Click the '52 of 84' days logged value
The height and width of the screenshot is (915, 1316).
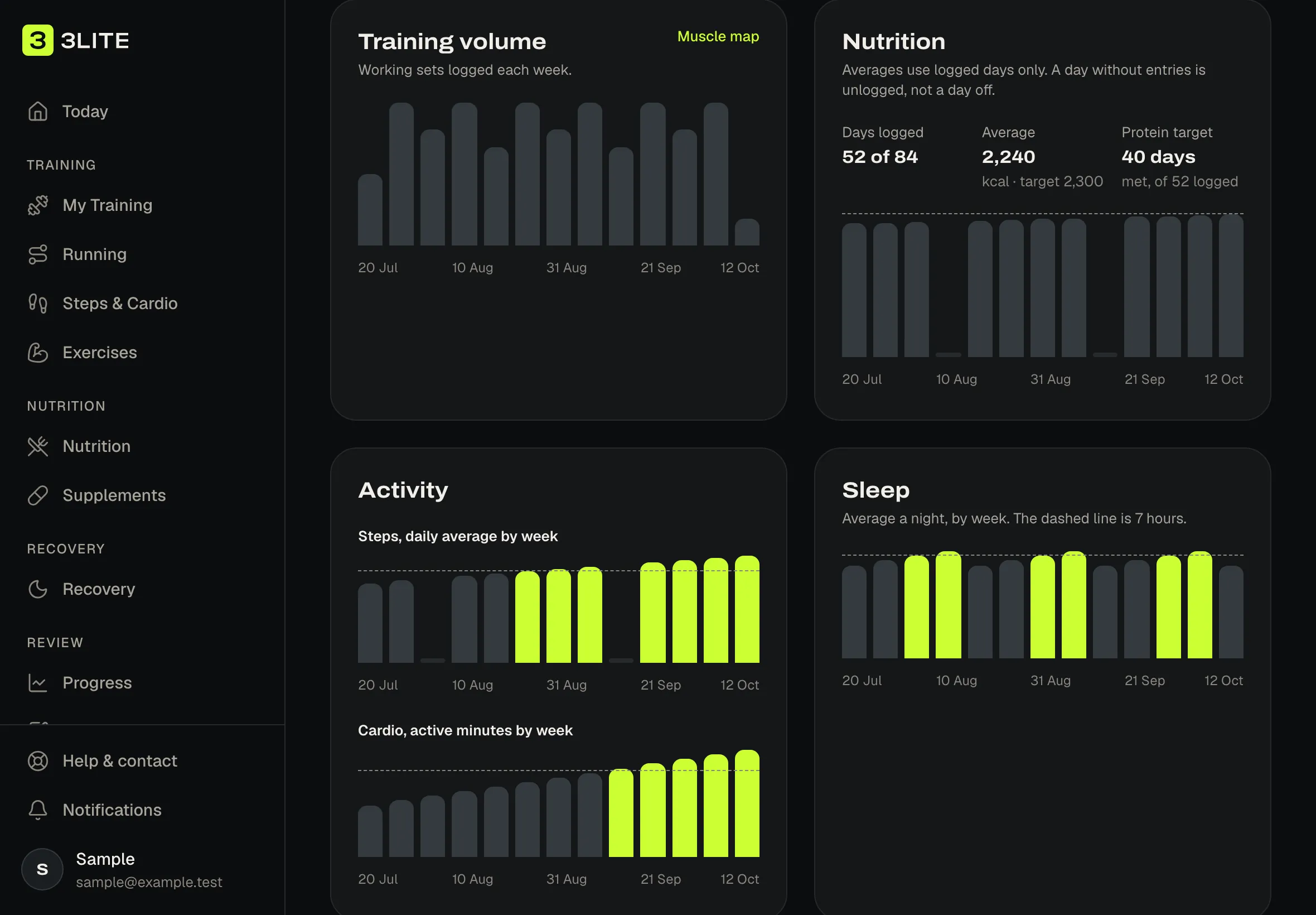(x=880, y=157)
